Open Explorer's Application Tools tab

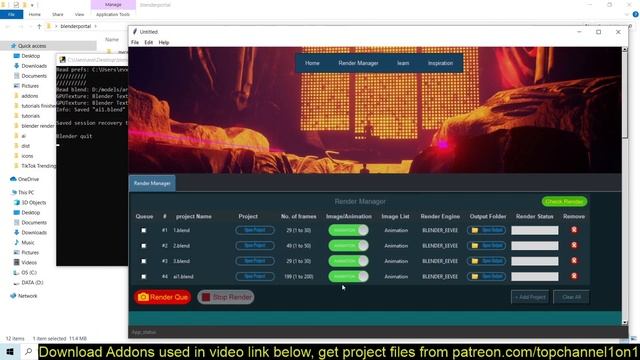113,14
